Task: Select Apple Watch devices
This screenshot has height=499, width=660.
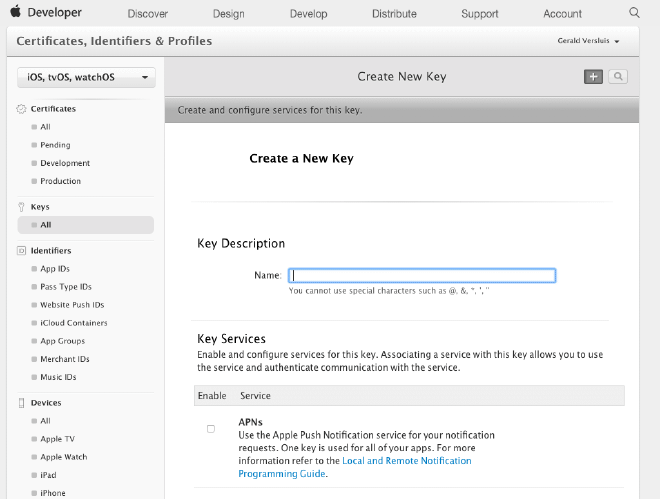Action: 64,457
